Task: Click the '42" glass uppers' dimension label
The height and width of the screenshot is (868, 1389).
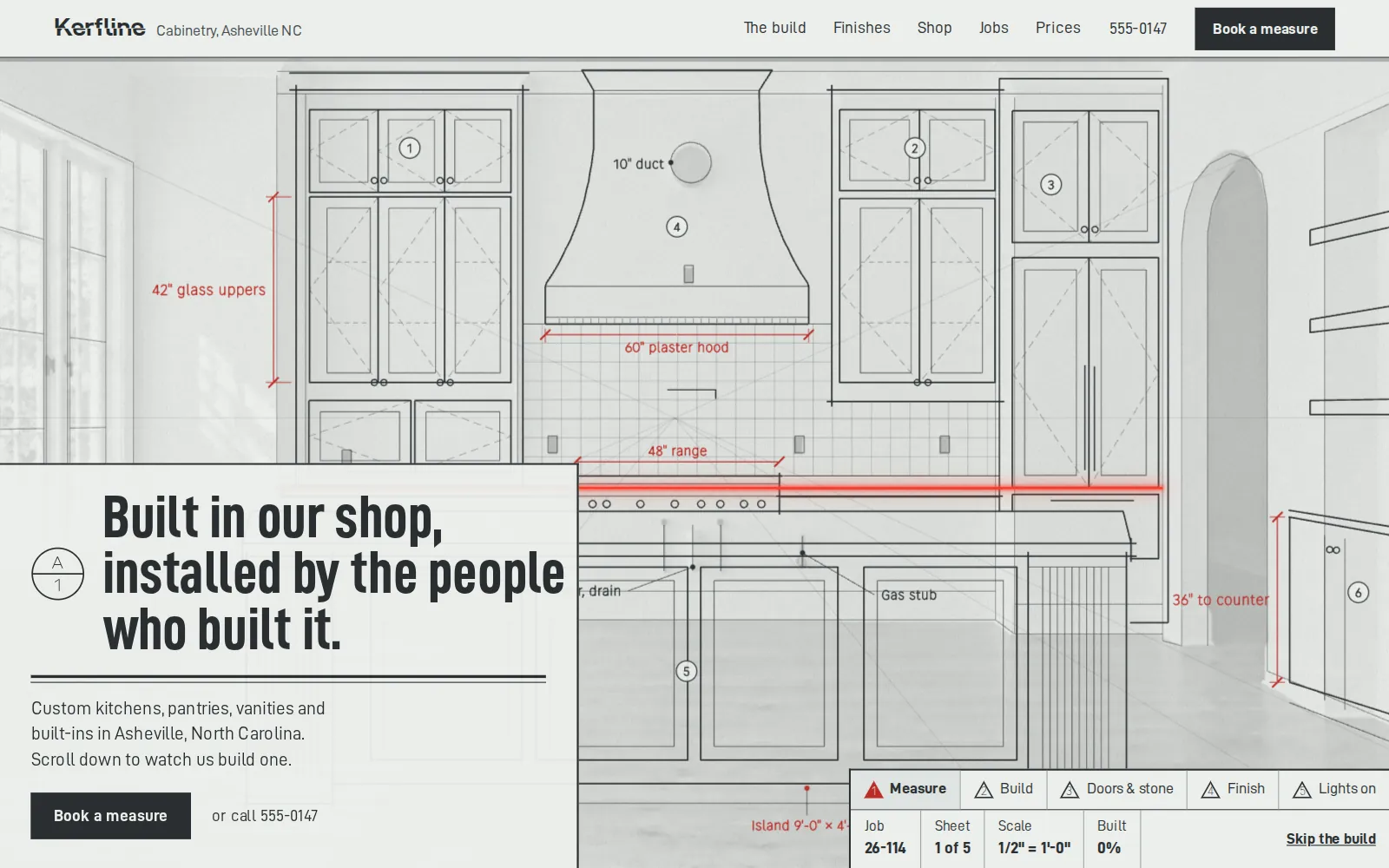Action: (x=208, y=290)
